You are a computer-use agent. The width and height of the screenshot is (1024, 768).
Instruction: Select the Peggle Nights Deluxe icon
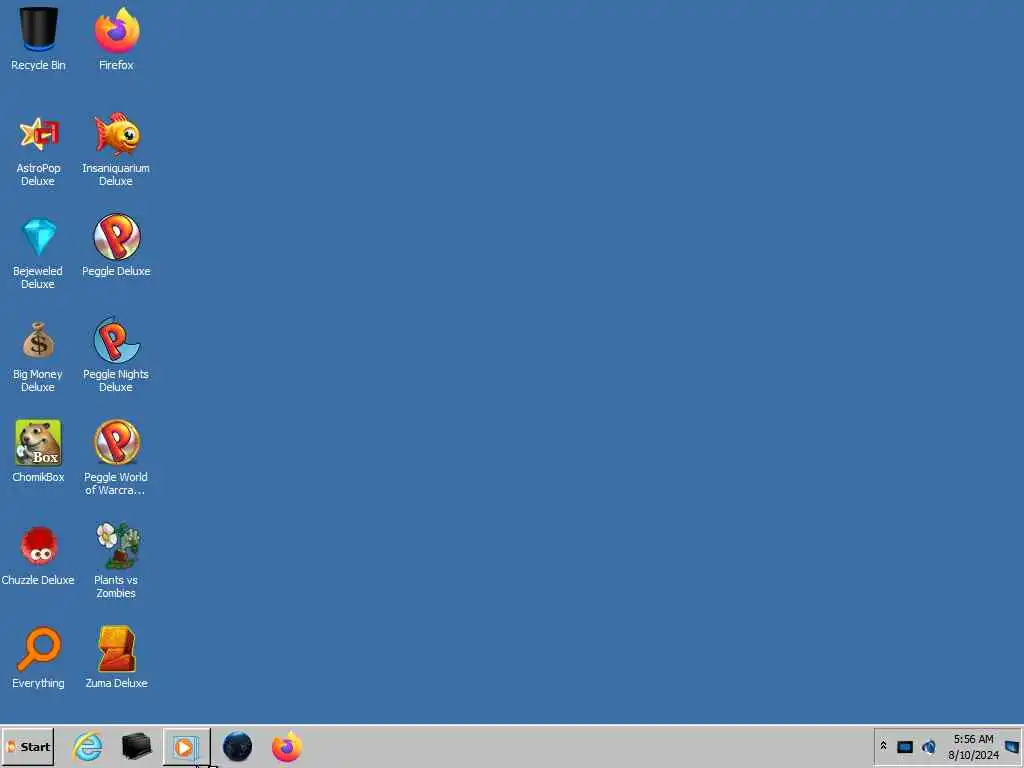[x=116, y=355]
